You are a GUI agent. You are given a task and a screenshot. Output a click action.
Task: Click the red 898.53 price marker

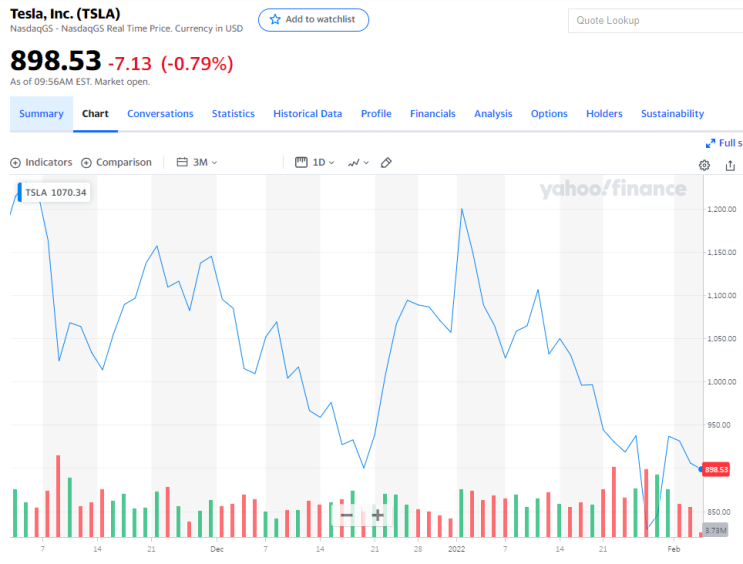coord(716,470)
